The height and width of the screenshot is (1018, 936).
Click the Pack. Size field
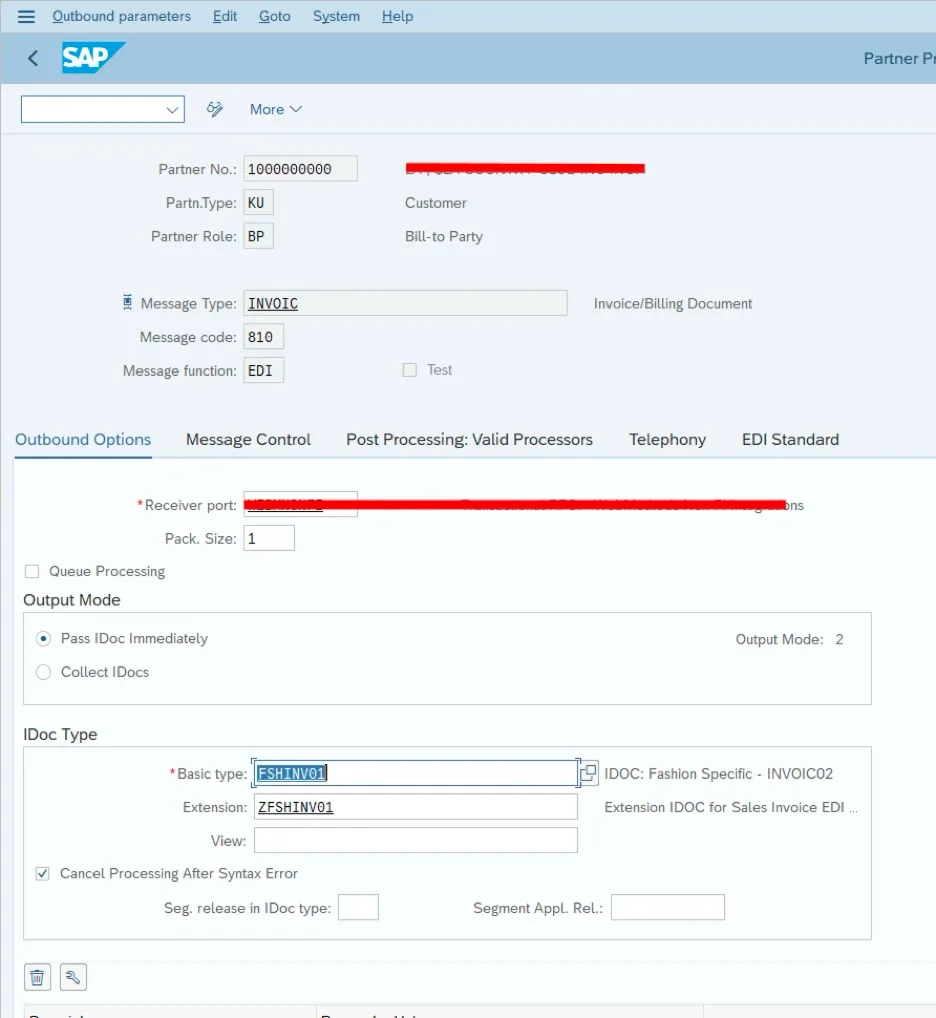tap(269, 538)
